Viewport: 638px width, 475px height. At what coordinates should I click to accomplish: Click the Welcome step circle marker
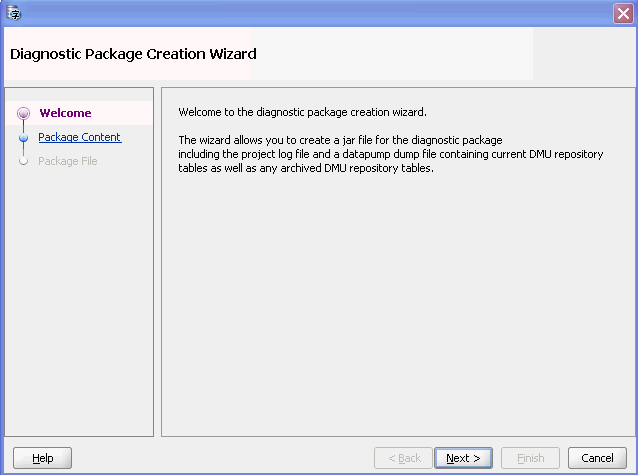[x=24, y=113]
